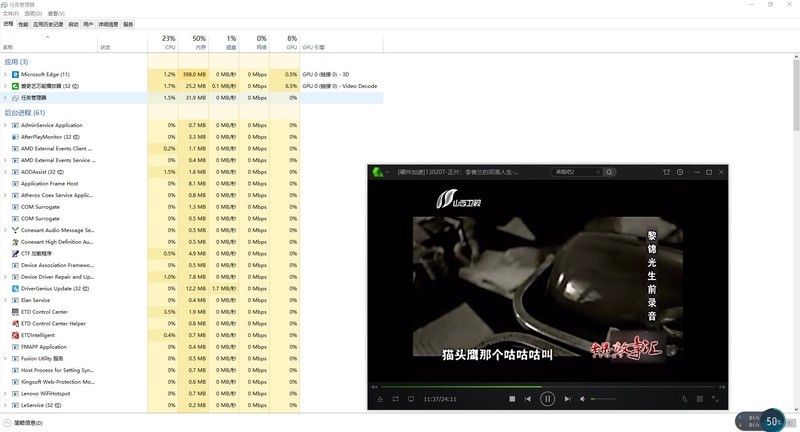This screenshot has height=432, width=800.
Task: Expand AMD External Events Service row
Action: tap(6, 160)
